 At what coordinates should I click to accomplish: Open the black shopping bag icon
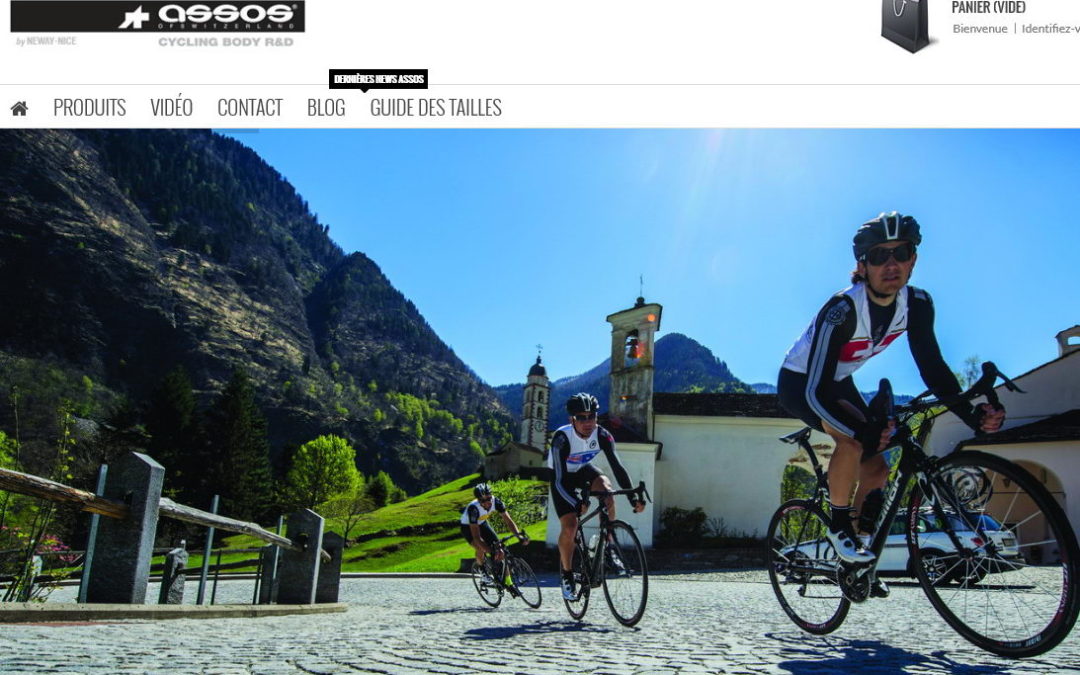point(906,25)
